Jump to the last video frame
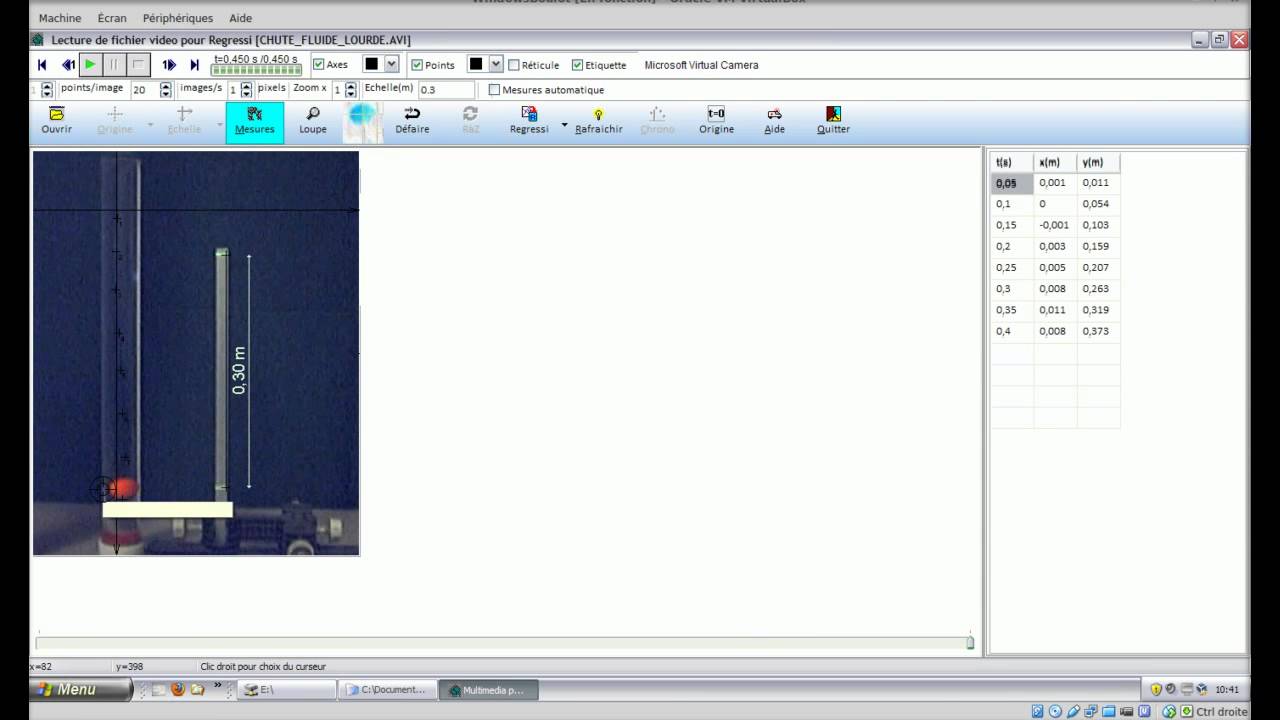Image resolution: width=1280 pixels, height=720 pixels. [x=195, y=65]
